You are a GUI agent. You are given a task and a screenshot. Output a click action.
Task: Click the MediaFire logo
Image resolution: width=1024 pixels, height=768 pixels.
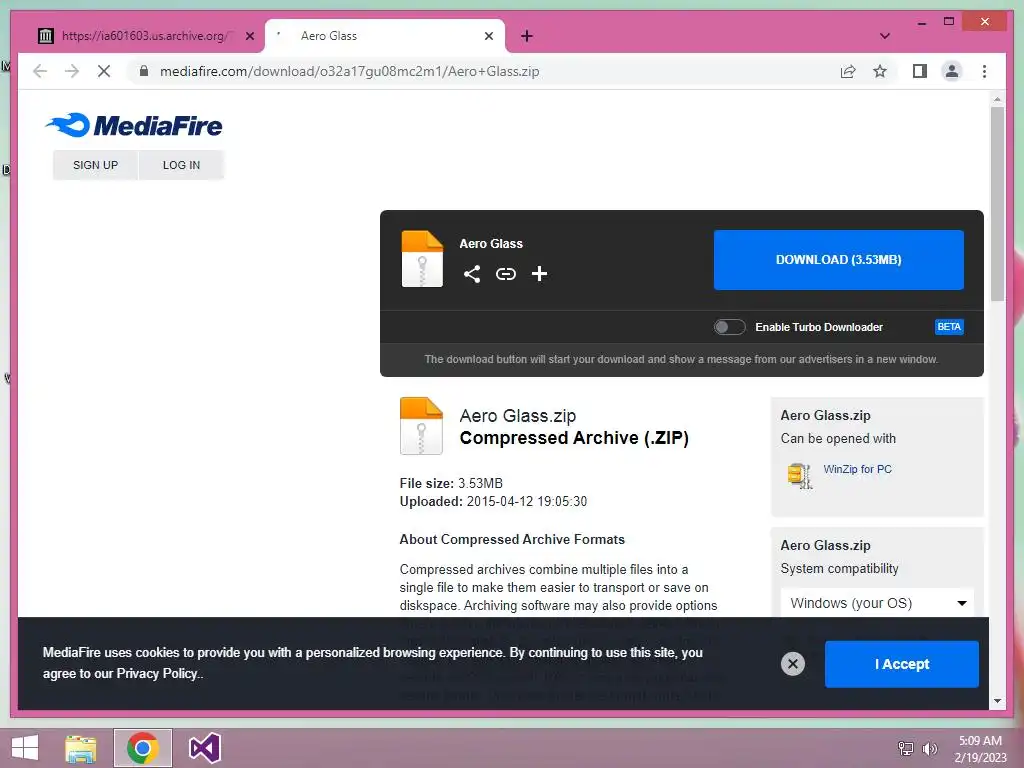(134, 125)
